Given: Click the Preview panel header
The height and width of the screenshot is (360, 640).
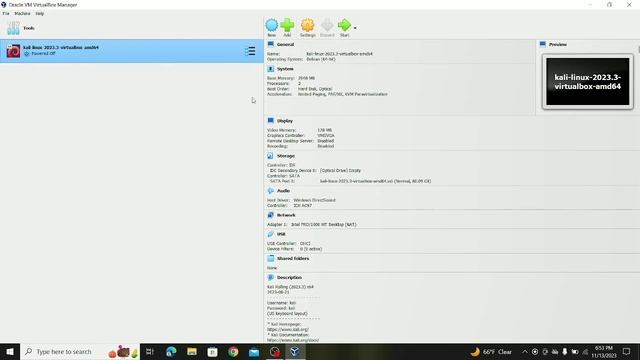Looking at the screenshot, I should (x=558, y=44).
